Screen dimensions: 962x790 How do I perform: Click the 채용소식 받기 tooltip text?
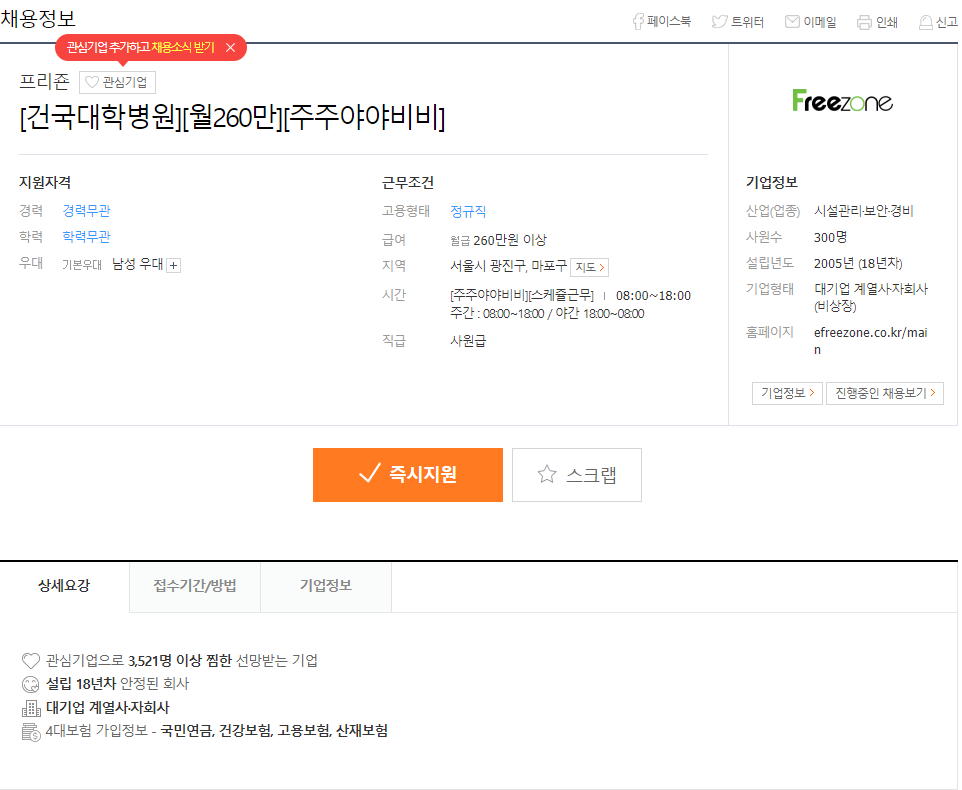coord(183,47)
